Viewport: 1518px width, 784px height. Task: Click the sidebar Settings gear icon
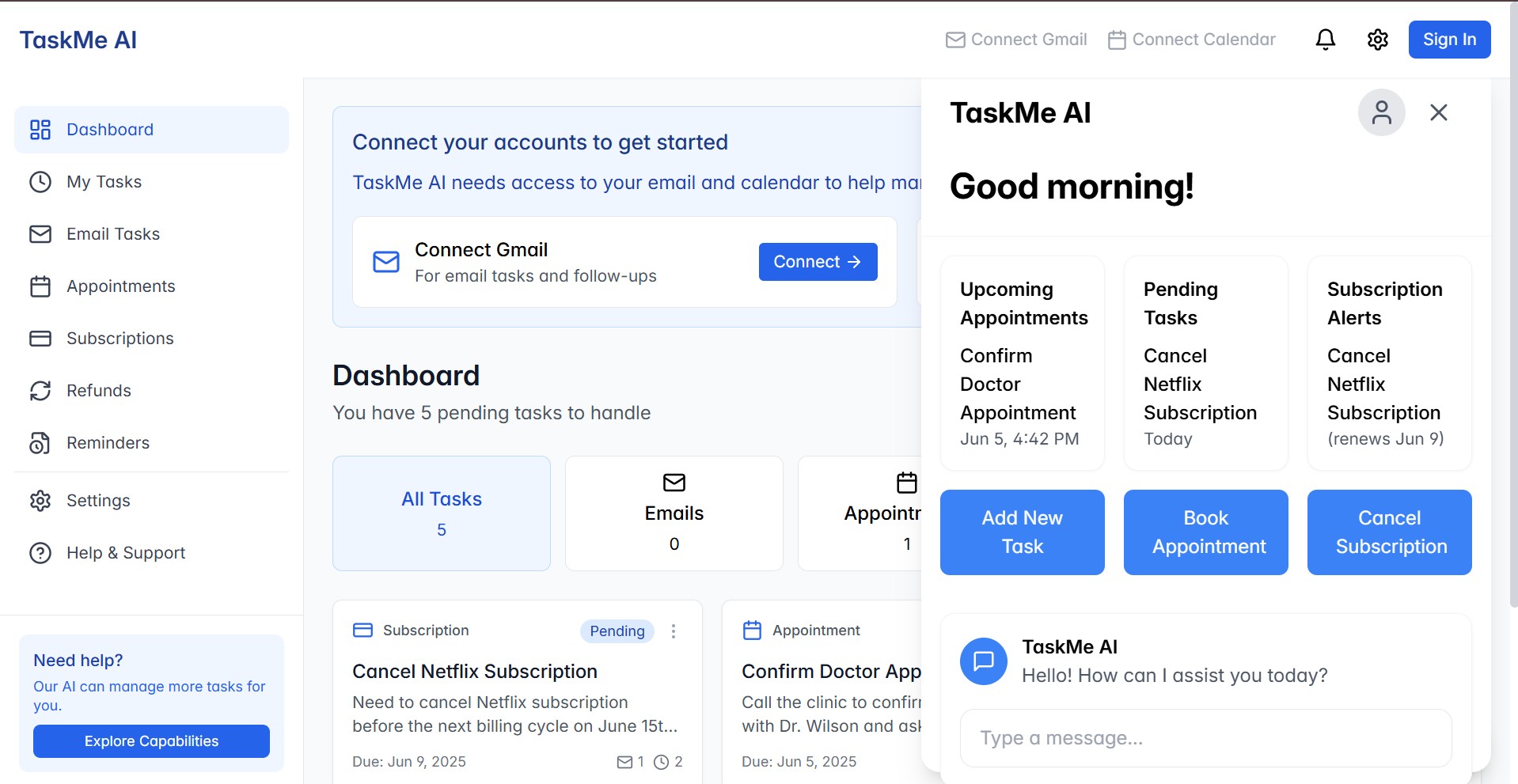coord(40,501)
